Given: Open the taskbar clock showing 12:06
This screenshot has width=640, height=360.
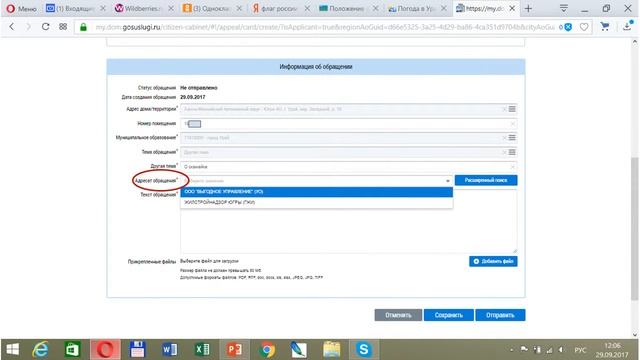Looking at the screenshot, I should [612, 350].
